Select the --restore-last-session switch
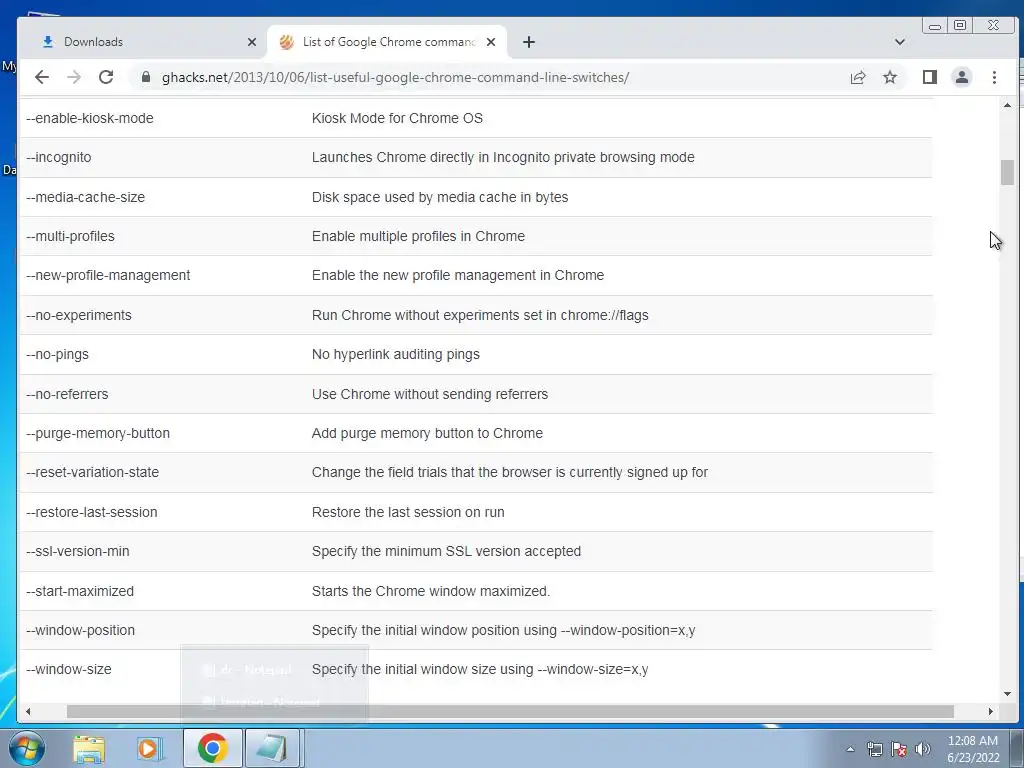 pos(91,512)
